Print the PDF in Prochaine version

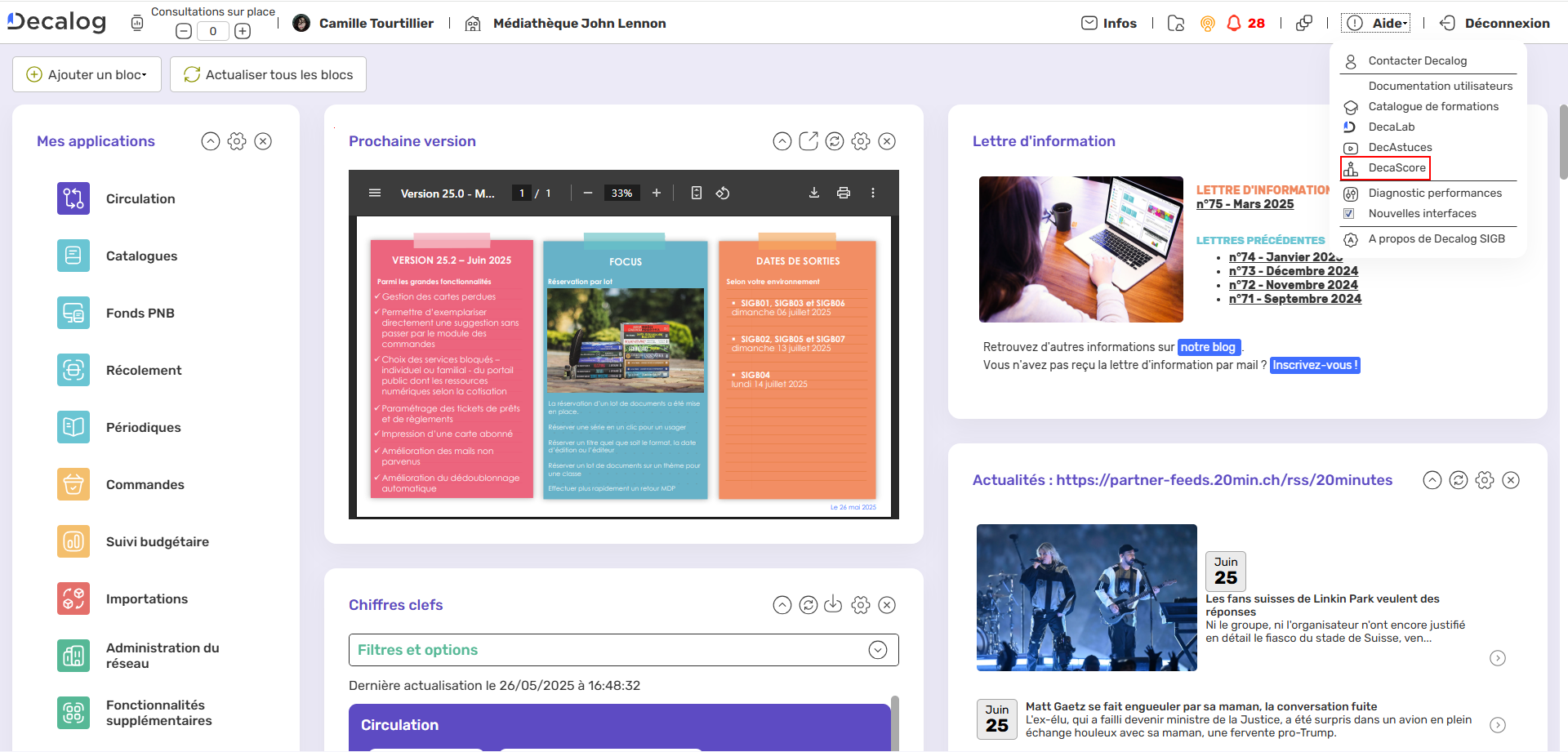pyautogui.click(x=844, y=194)
